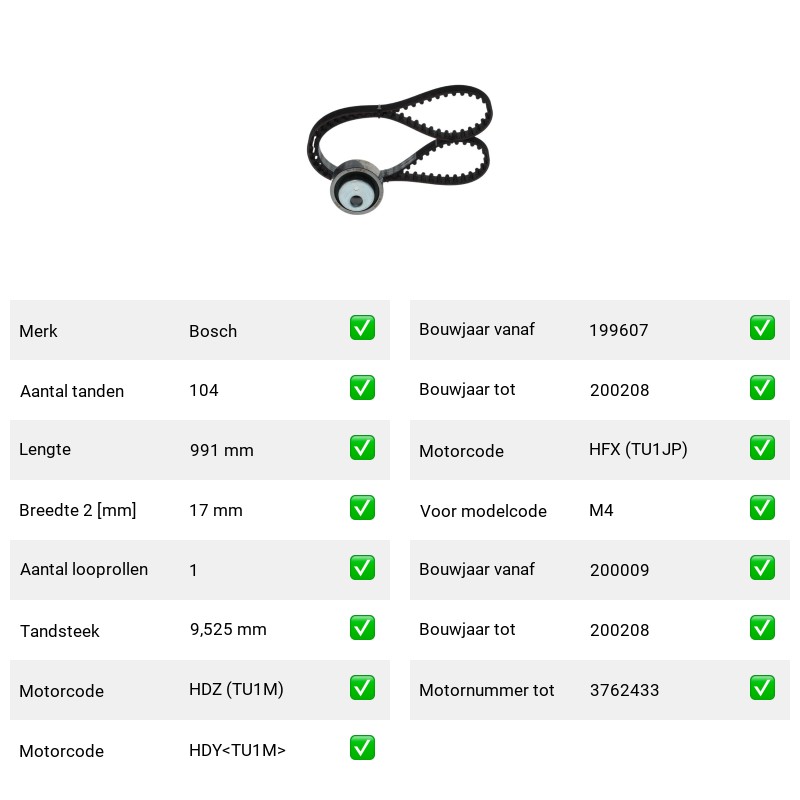Image resolution: width=800 pixels, height=800 pixels.
Task: Select the Bosch brand value text
Action: 213,331
